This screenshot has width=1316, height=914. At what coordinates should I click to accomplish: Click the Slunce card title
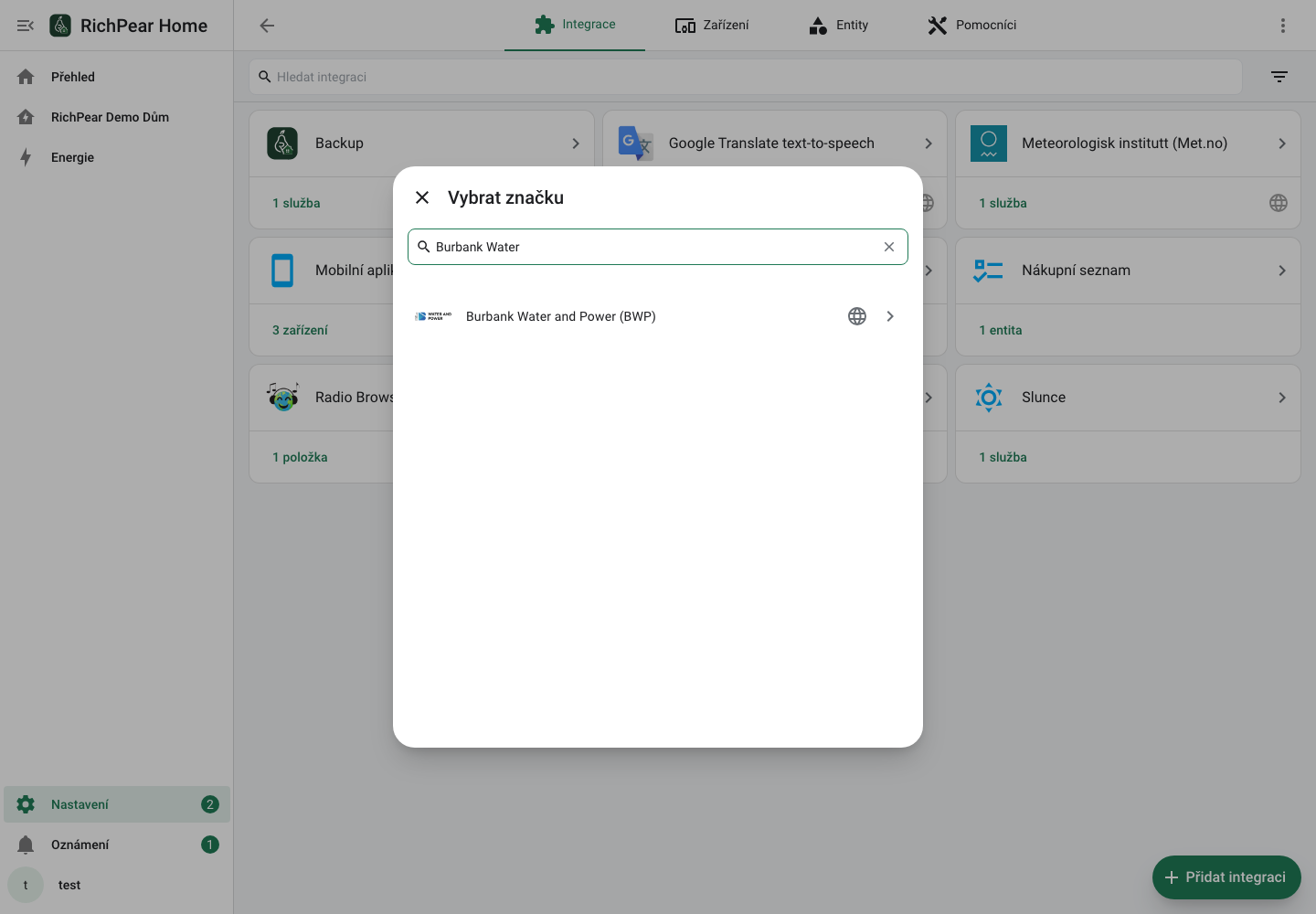click(x=1044, y=398)
